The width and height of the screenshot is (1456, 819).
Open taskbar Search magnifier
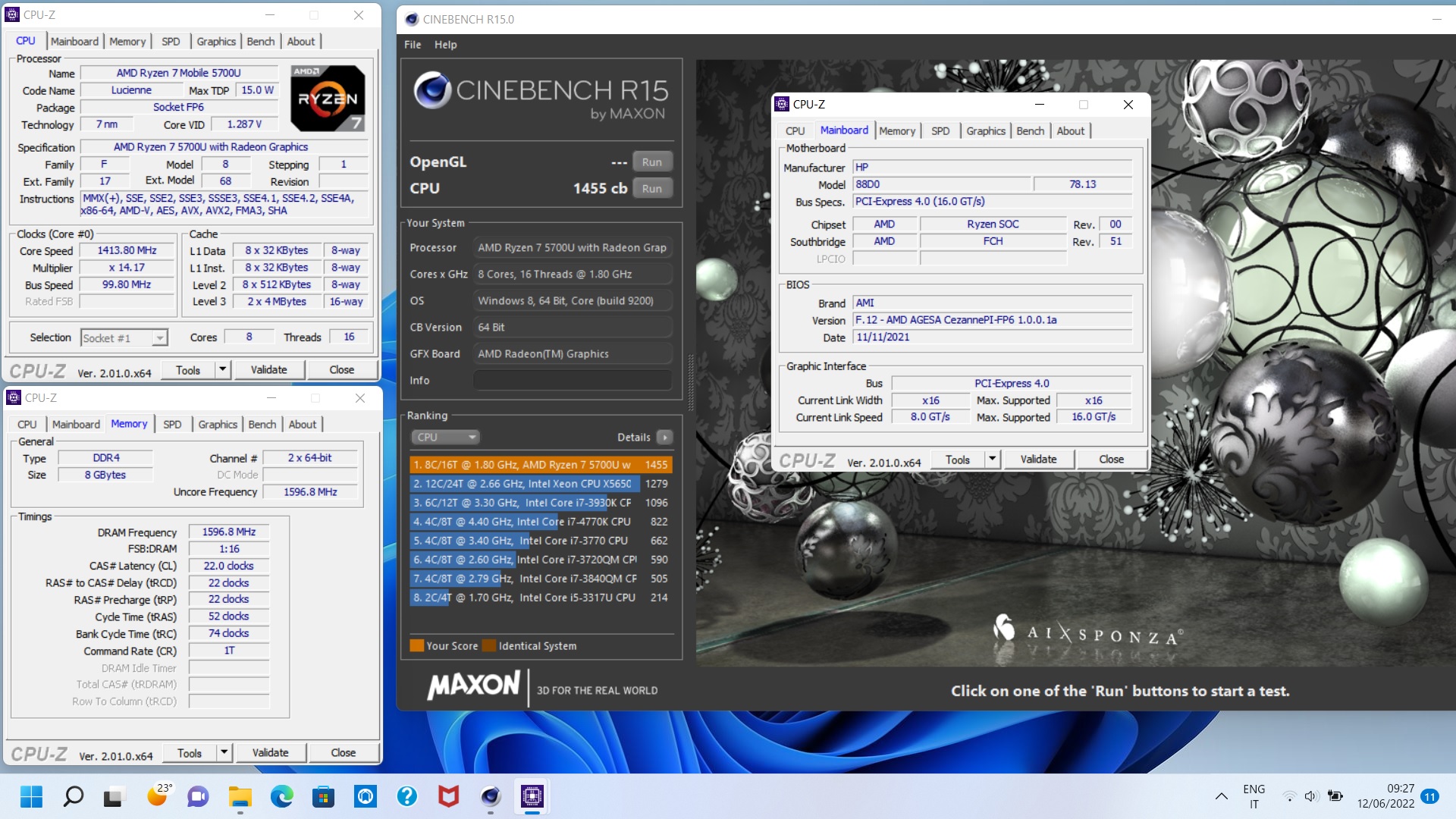click(73, 796)
